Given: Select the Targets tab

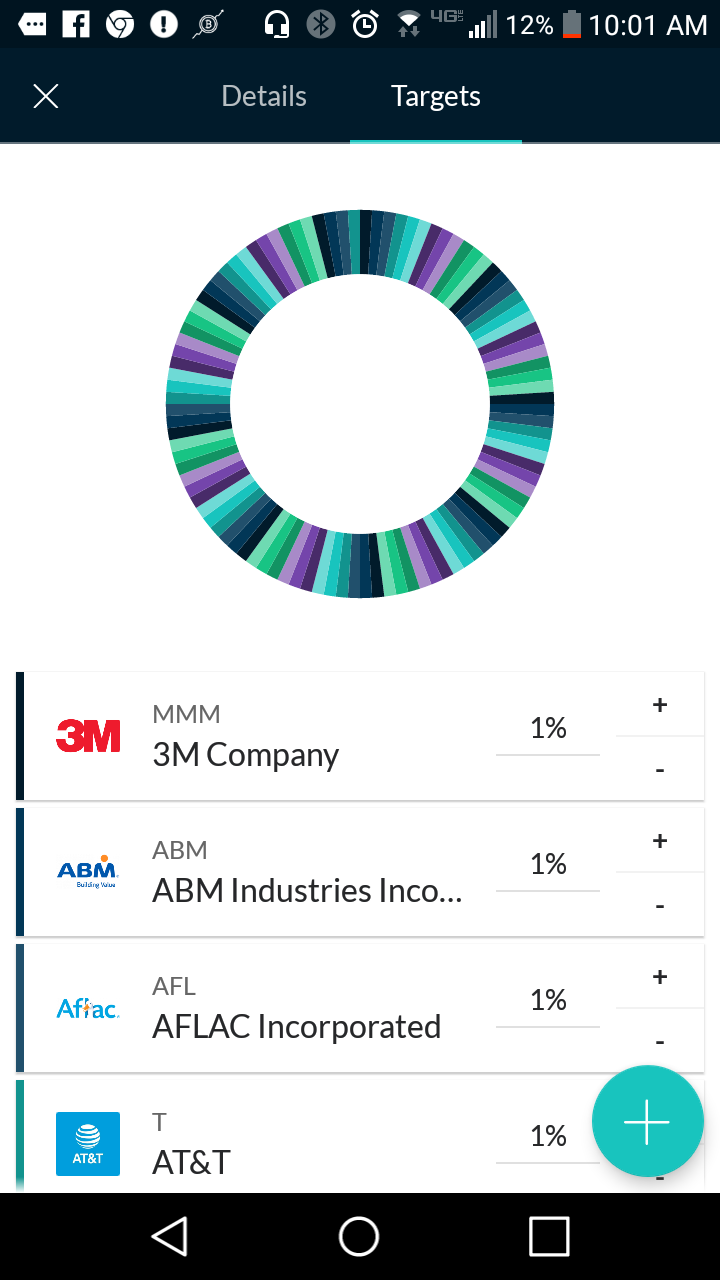Looking at the screenshot, I should [436, 96].
